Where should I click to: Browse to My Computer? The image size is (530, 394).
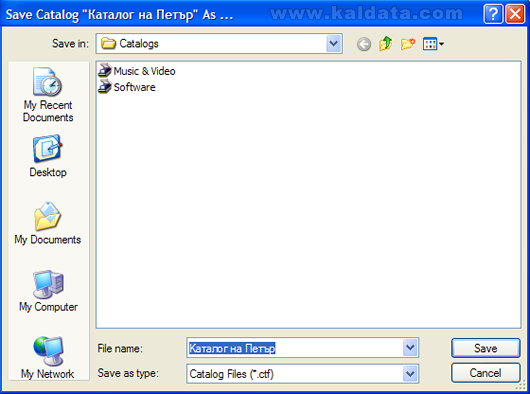click(48, 291)
